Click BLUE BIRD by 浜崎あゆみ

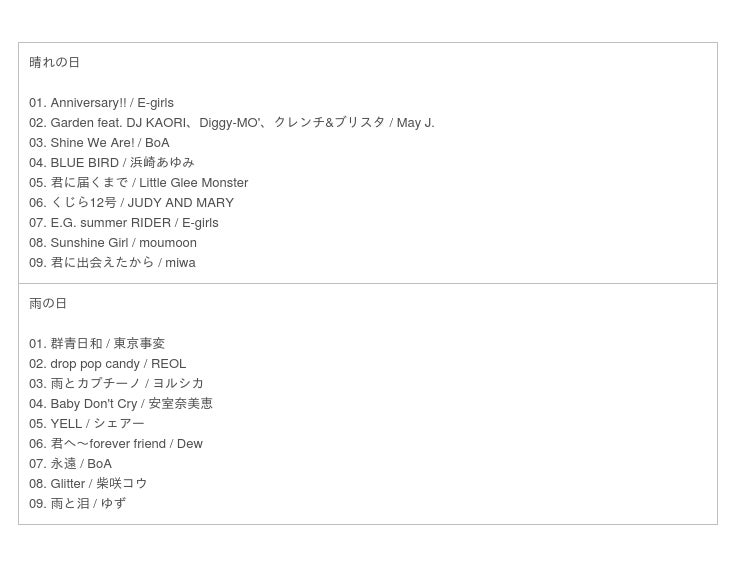tap(112, 162)
